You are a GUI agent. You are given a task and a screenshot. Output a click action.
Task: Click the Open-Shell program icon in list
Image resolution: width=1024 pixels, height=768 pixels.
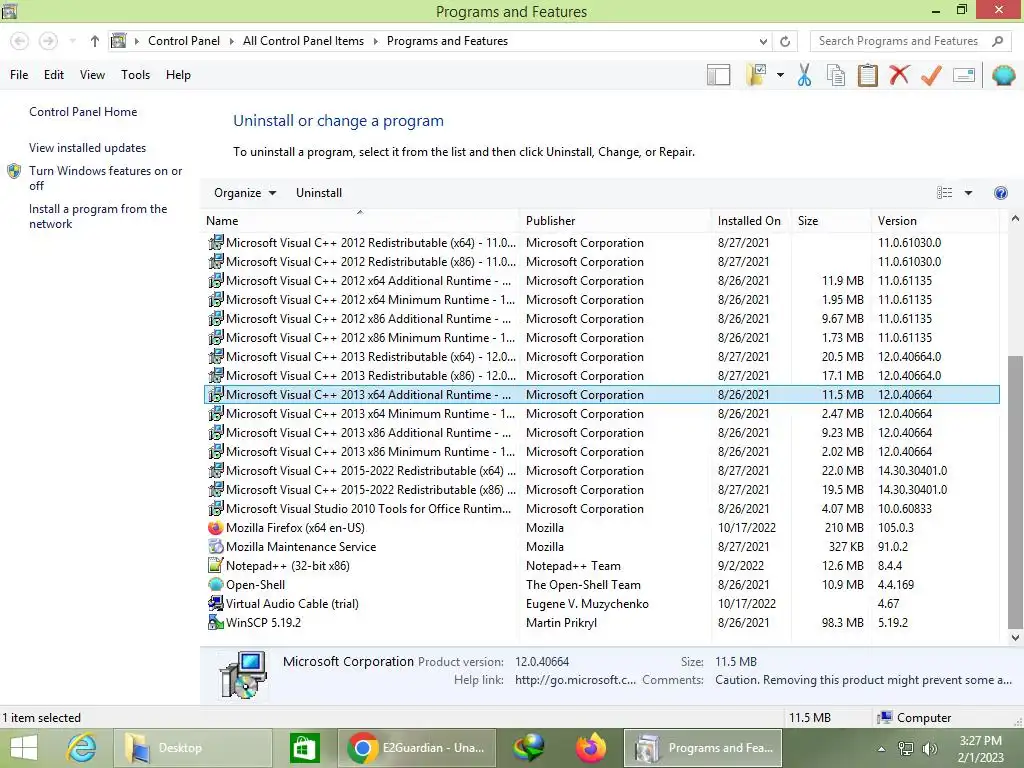tap(216, 584)
